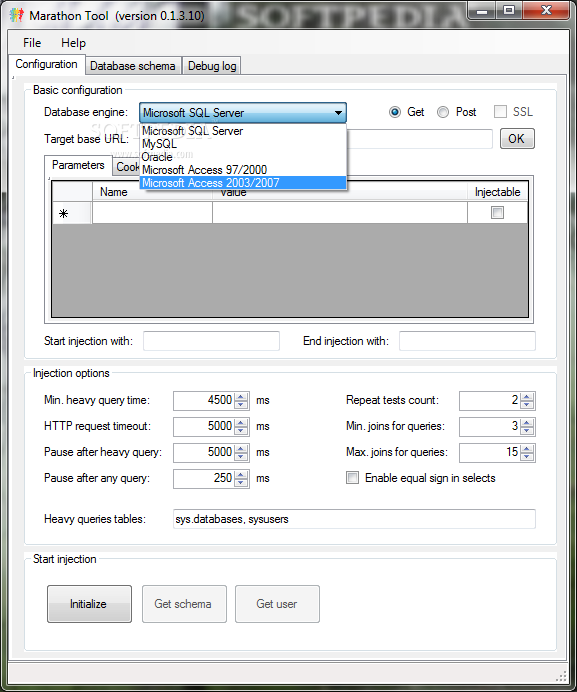
Task: Switch to the Database schema tab
Action: coord(132,66)
